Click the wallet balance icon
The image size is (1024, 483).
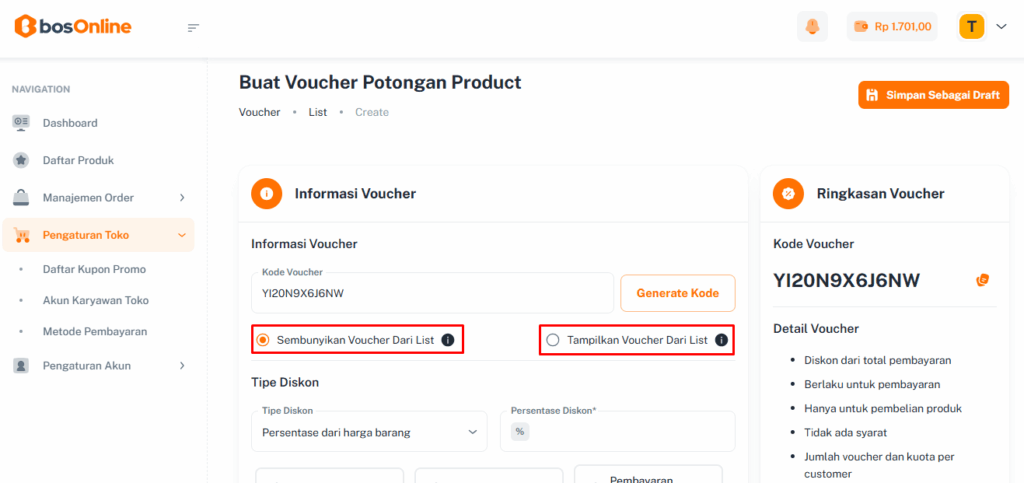click(861, 27)
